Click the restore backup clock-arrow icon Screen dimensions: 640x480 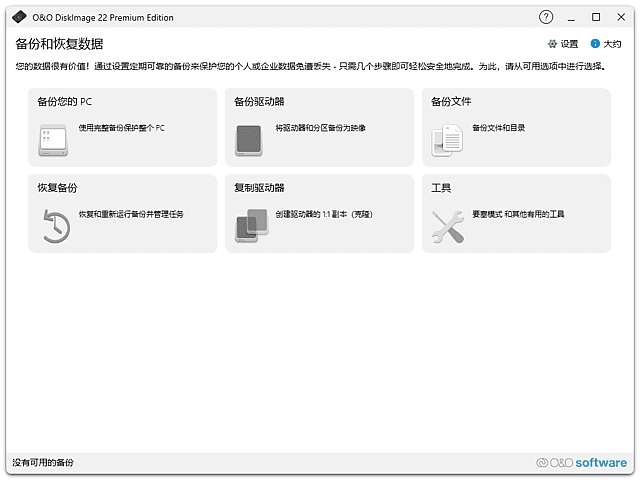coord(54,226)
